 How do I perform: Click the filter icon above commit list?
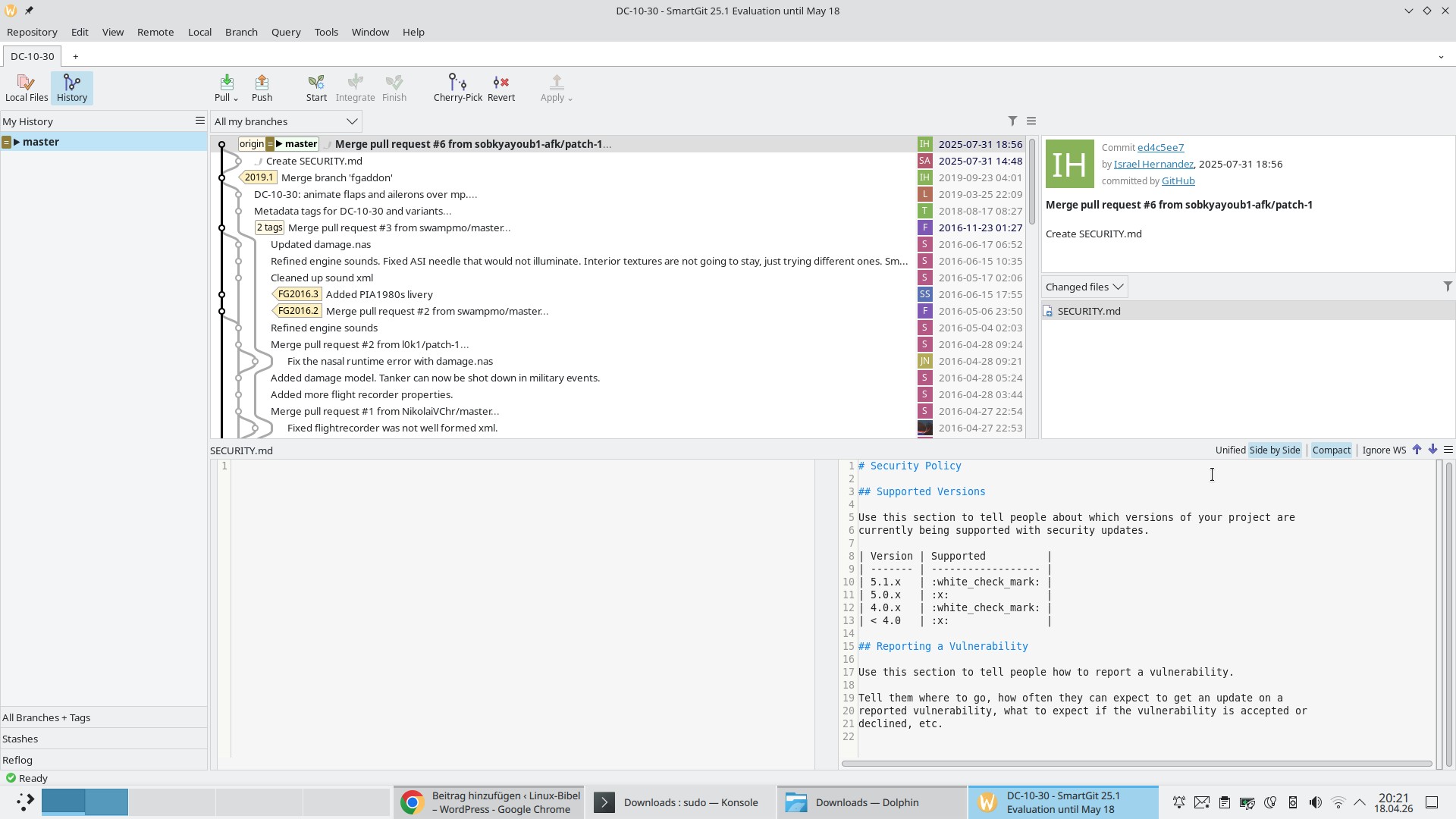[x=1012, y=121]
